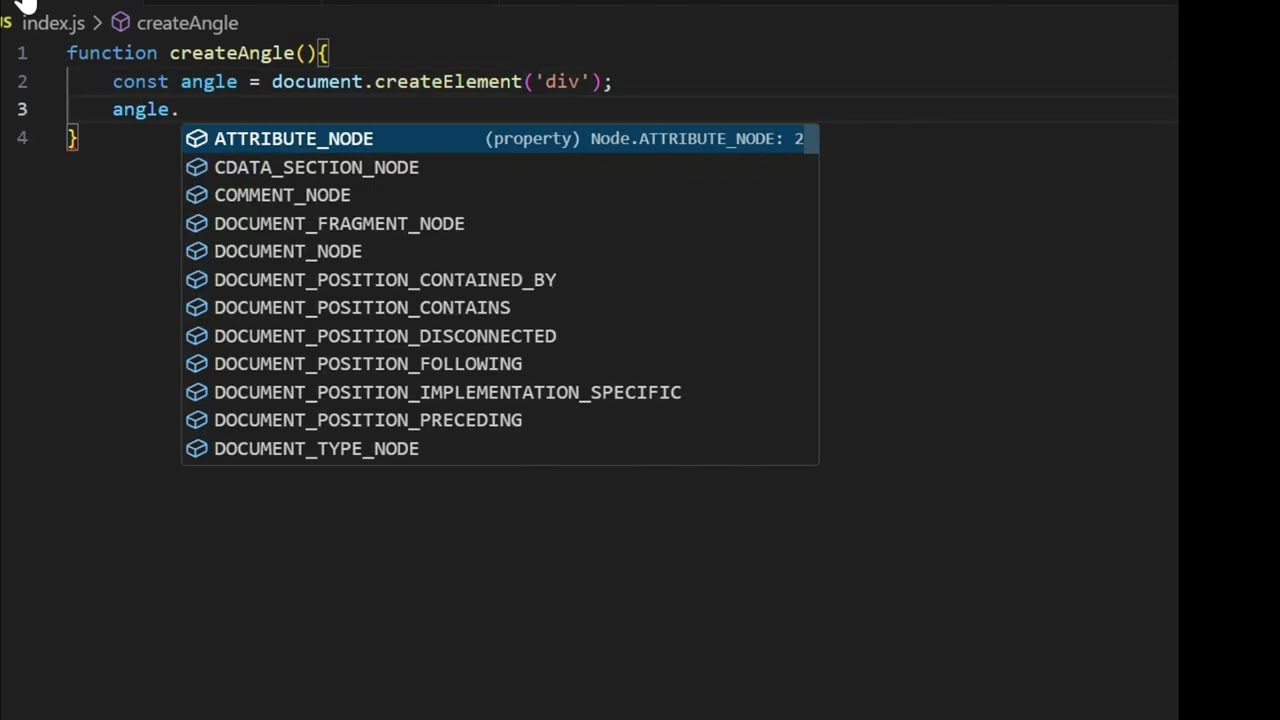Pick DOCUMENT_POSITION_IMPLEMENTATION_SPECIFIC suggestion
Screen dimensions: 1280x720
click(447, 392)
